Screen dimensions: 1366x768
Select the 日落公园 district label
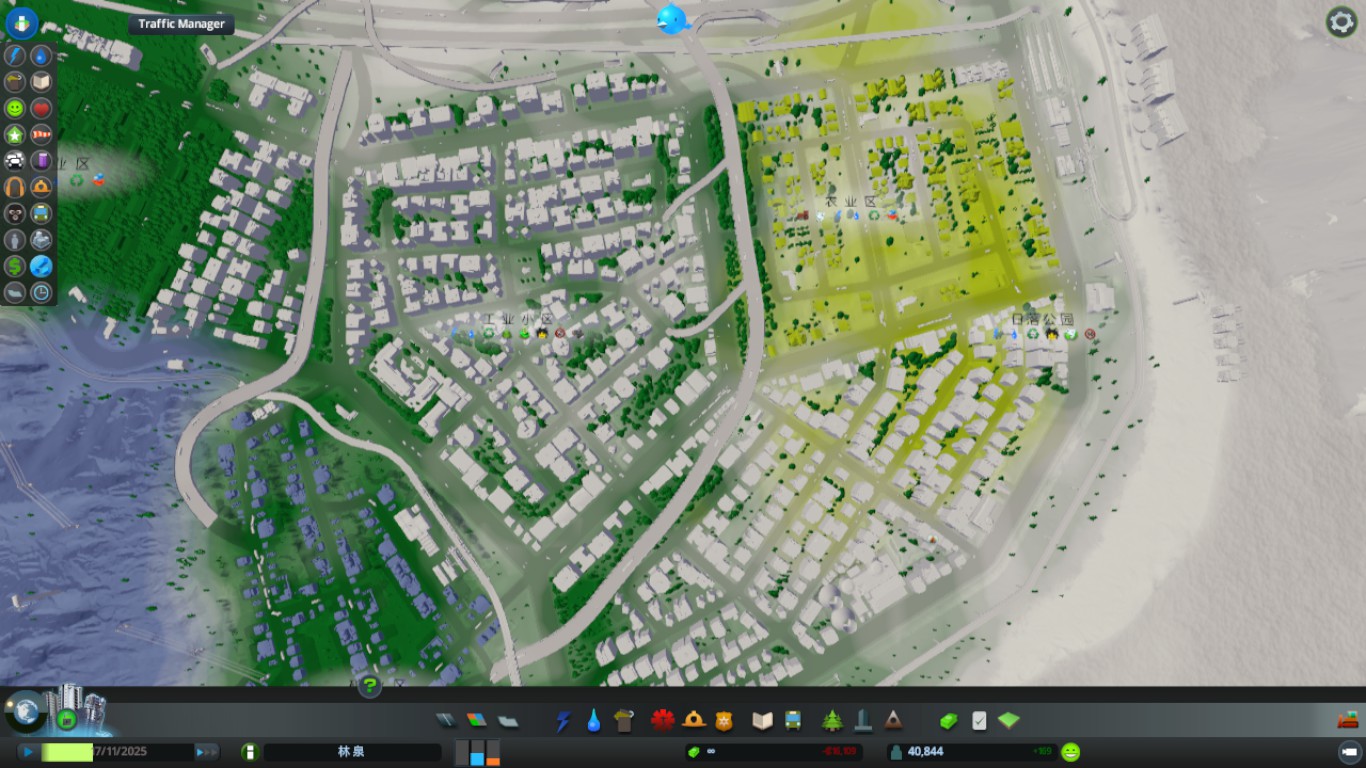point(1042,319)
